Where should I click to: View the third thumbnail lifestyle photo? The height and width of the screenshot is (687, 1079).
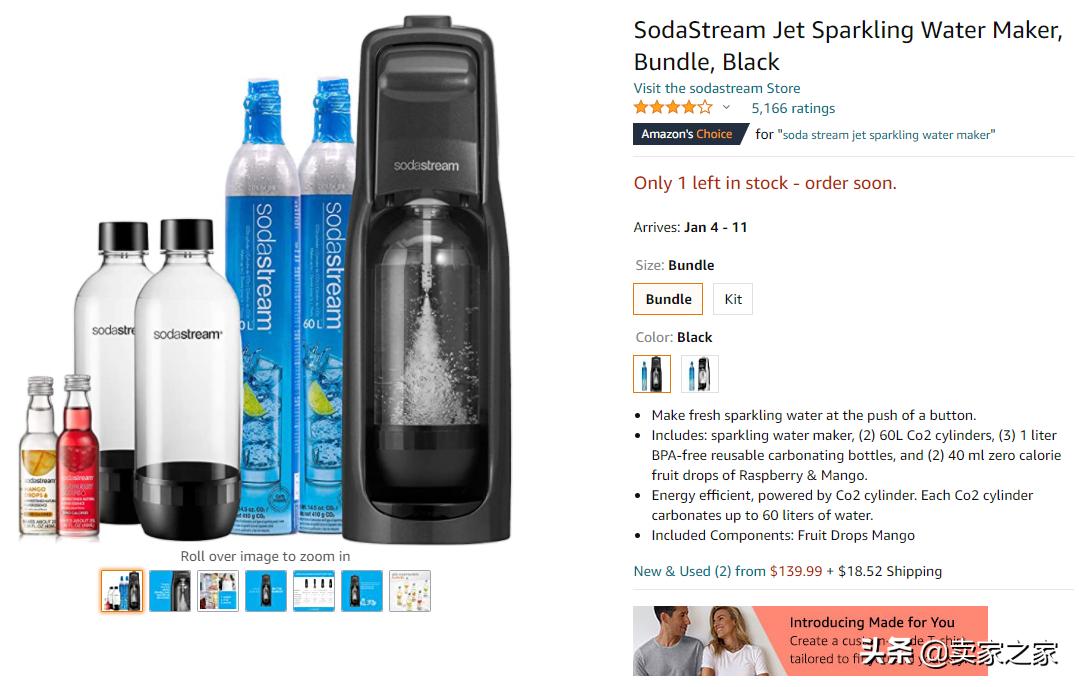pyautogui.click(x=218, y=591)
